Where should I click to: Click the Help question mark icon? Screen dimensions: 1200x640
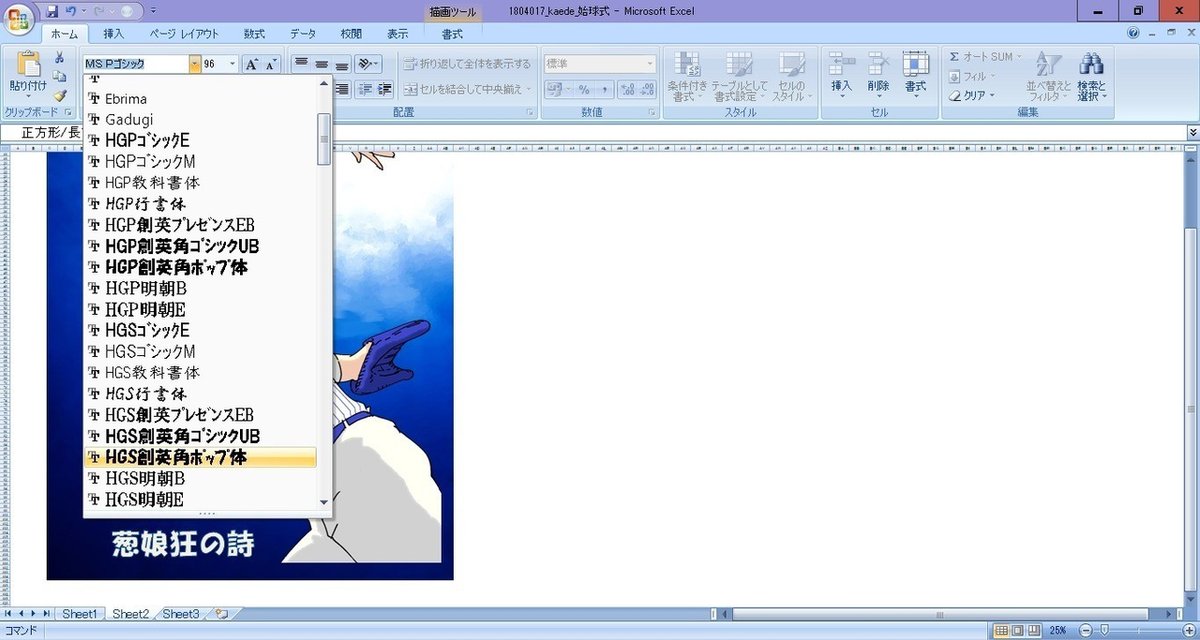click(x=1134, y=33)
